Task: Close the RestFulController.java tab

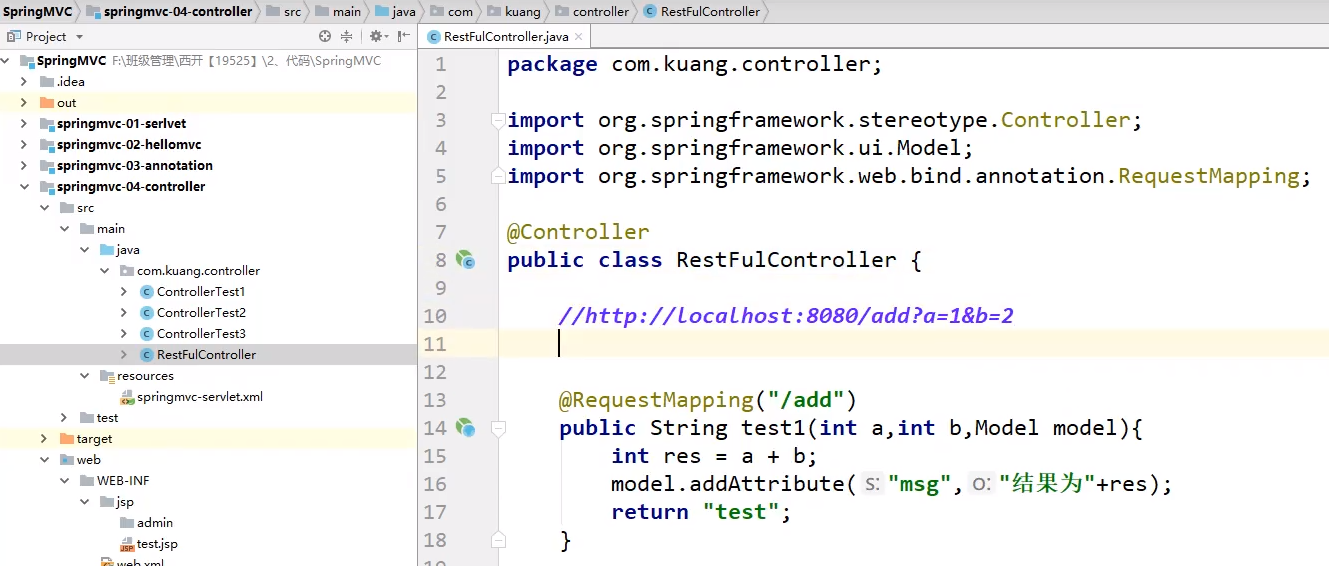Action: (x=579, y=37)
